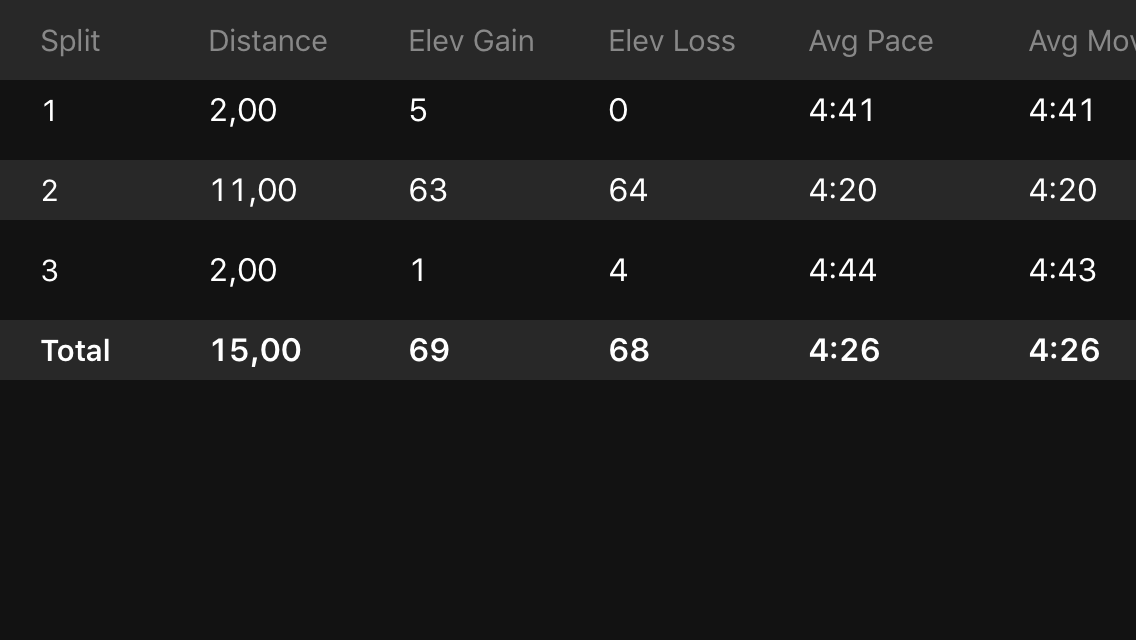Select the Avg Pace column header
This screenshot has width=1136, height=640.
point(871,41)
